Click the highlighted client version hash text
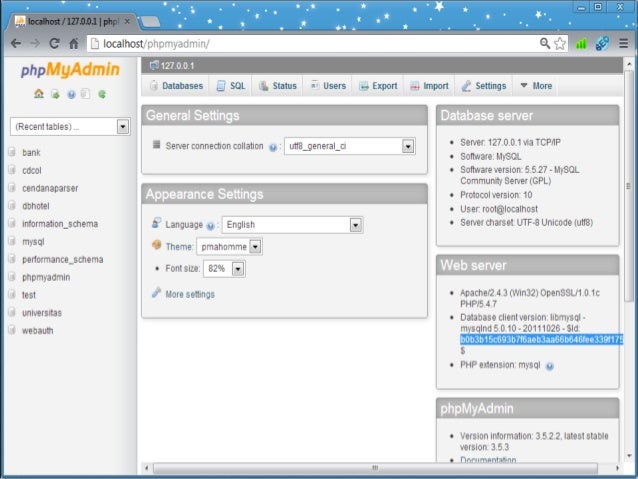638x479 pixels. pos(542,339)
